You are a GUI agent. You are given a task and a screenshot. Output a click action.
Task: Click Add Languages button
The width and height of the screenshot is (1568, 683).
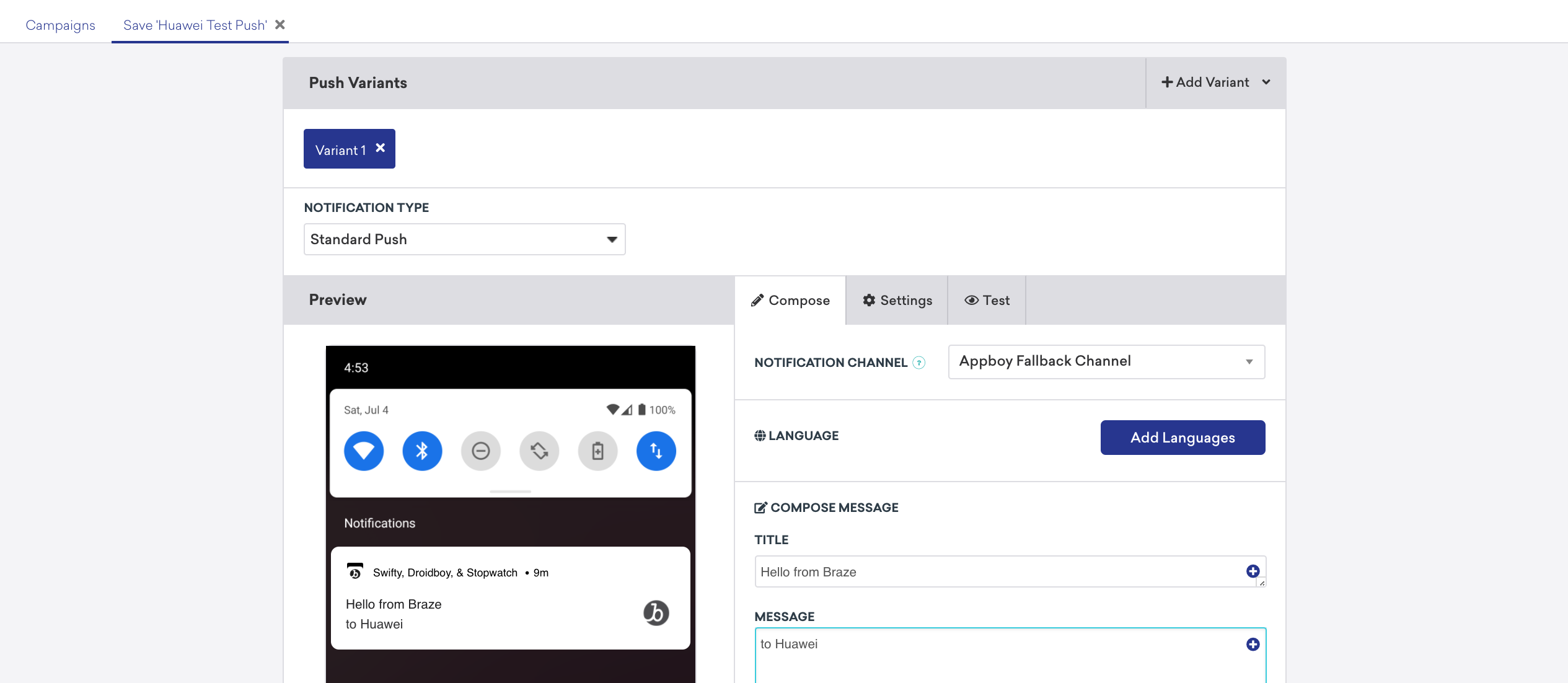tap(1183, 438)
